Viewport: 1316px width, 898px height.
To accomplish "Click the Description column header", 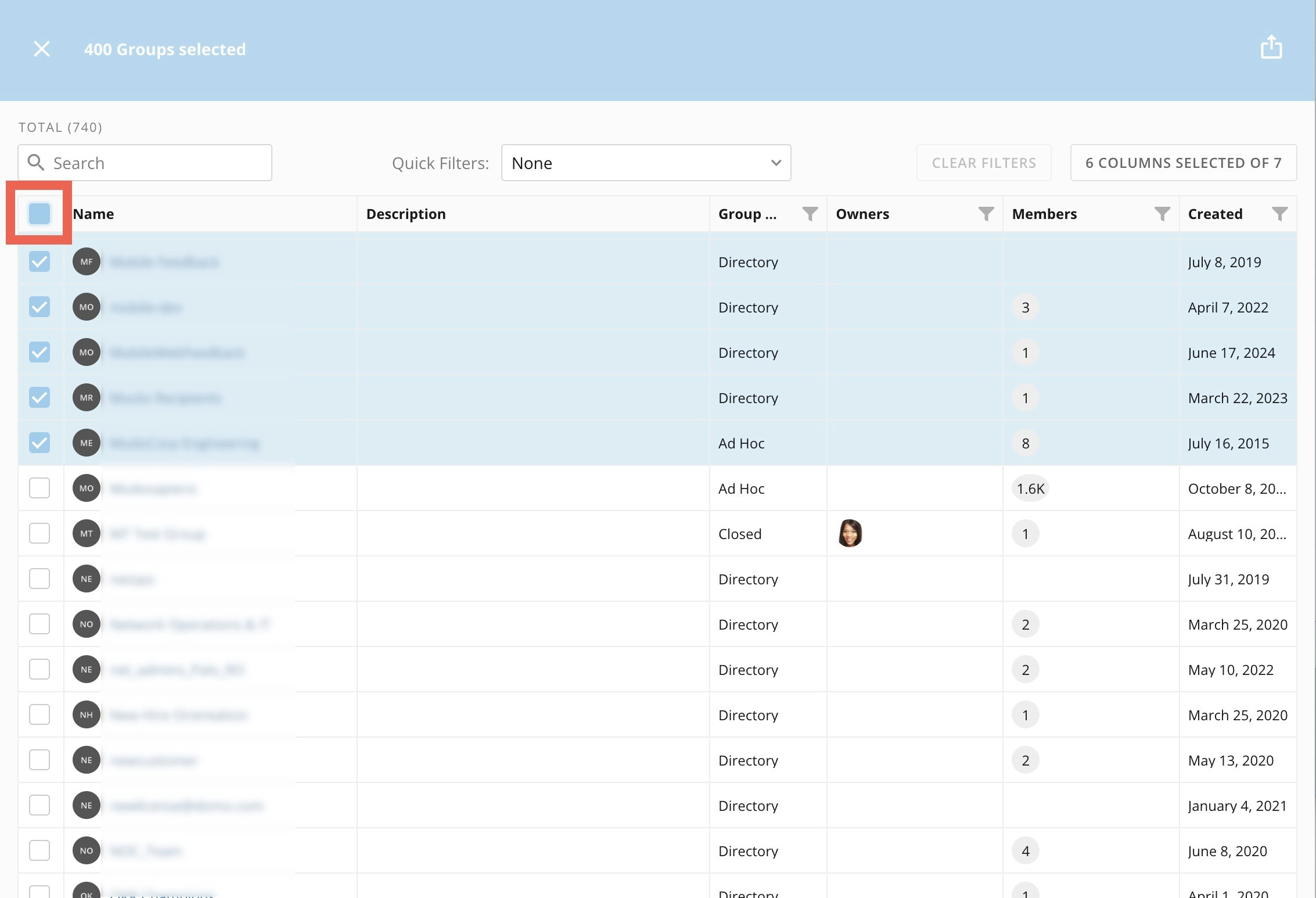I will [x=406, y=214].
